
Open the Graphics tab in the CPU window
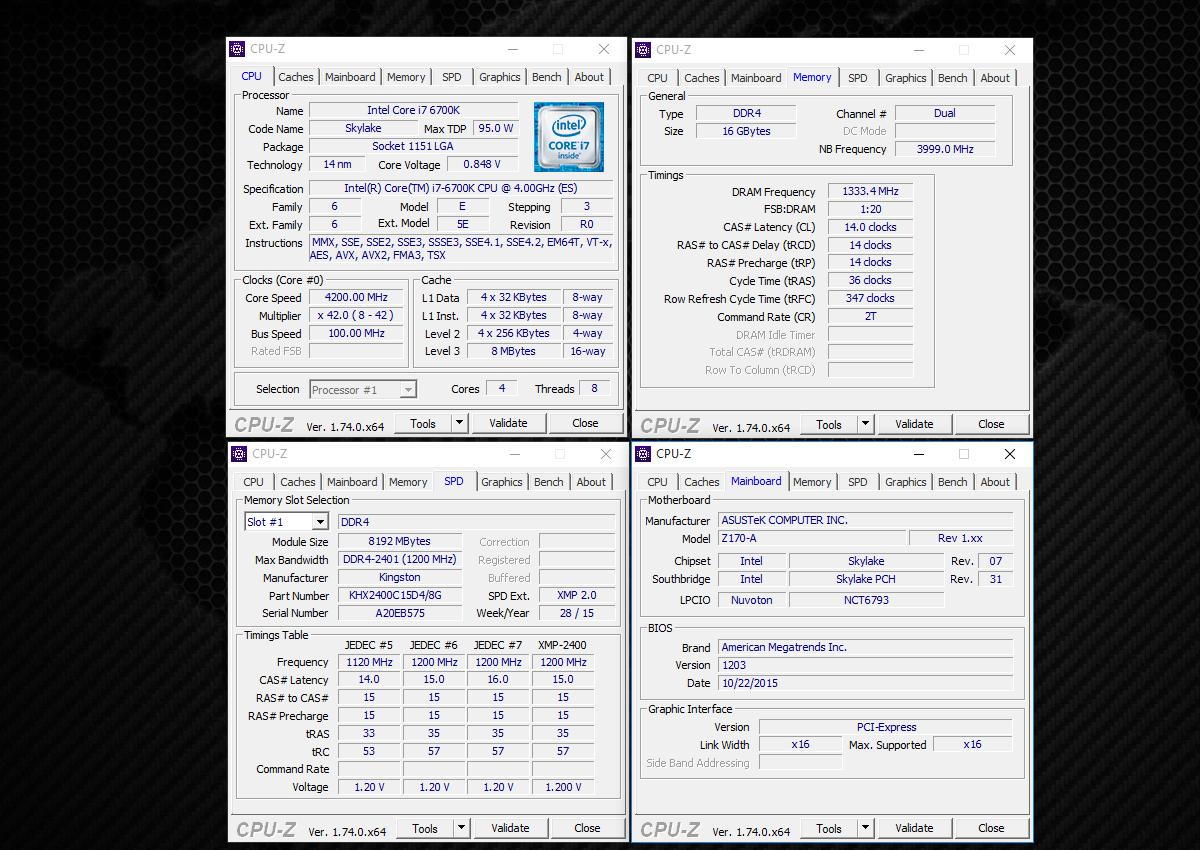pyautogui.click(x=500, y=77)
